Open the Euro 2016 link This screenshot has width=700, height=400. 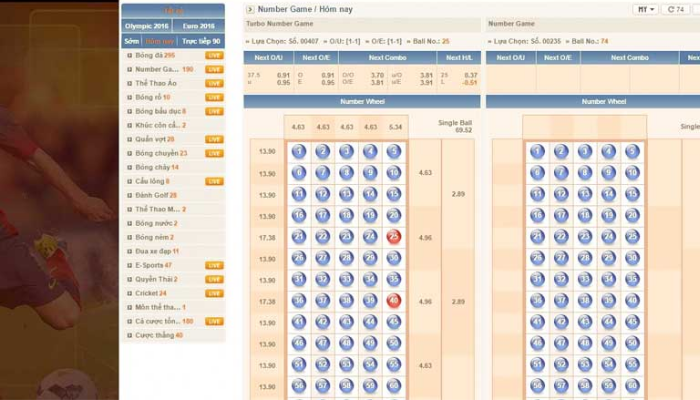[200, 25]
